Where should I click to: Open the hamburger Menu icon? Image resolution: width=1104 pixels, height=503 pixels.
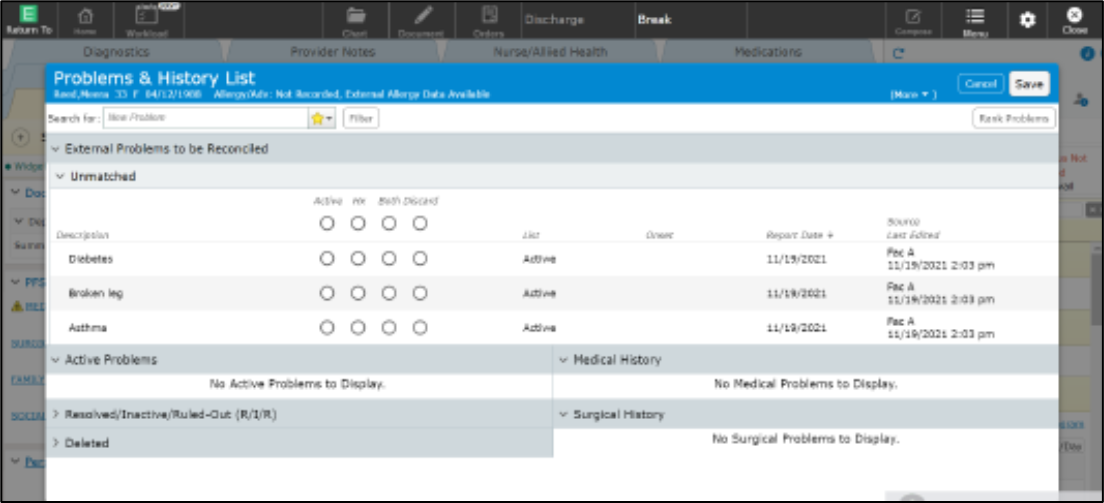pos(975,19)
